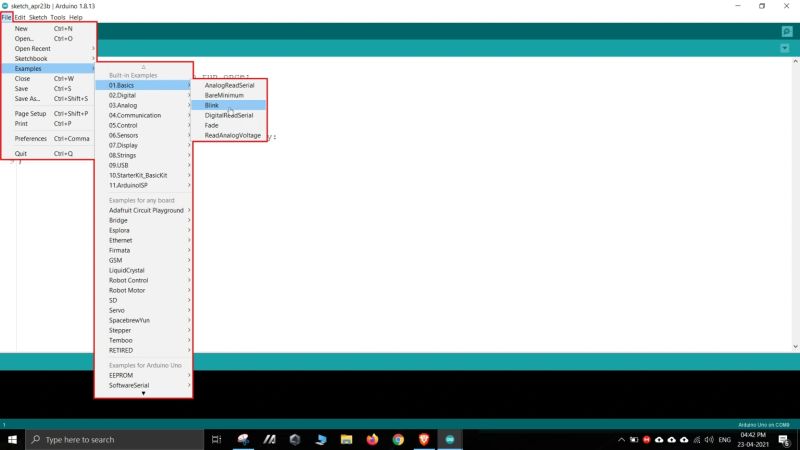
Task: Open Task View in the taskbar
Action: point(216,439)
